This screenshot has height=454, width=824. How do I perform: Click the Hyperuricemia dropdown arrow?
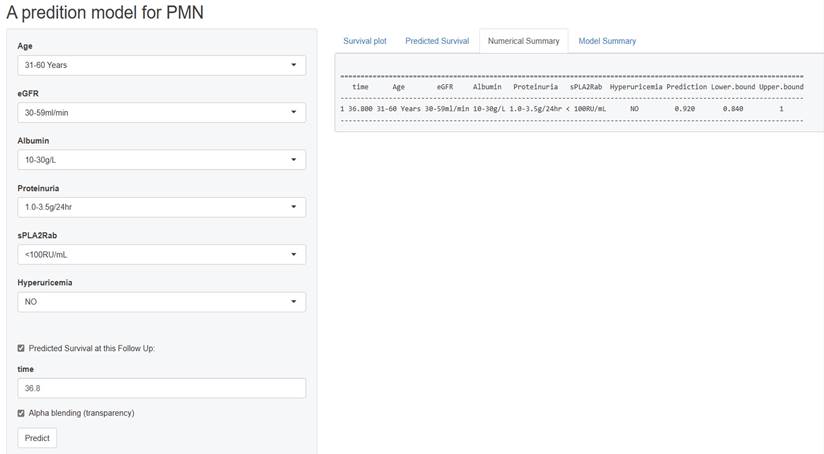coord(293,302)
